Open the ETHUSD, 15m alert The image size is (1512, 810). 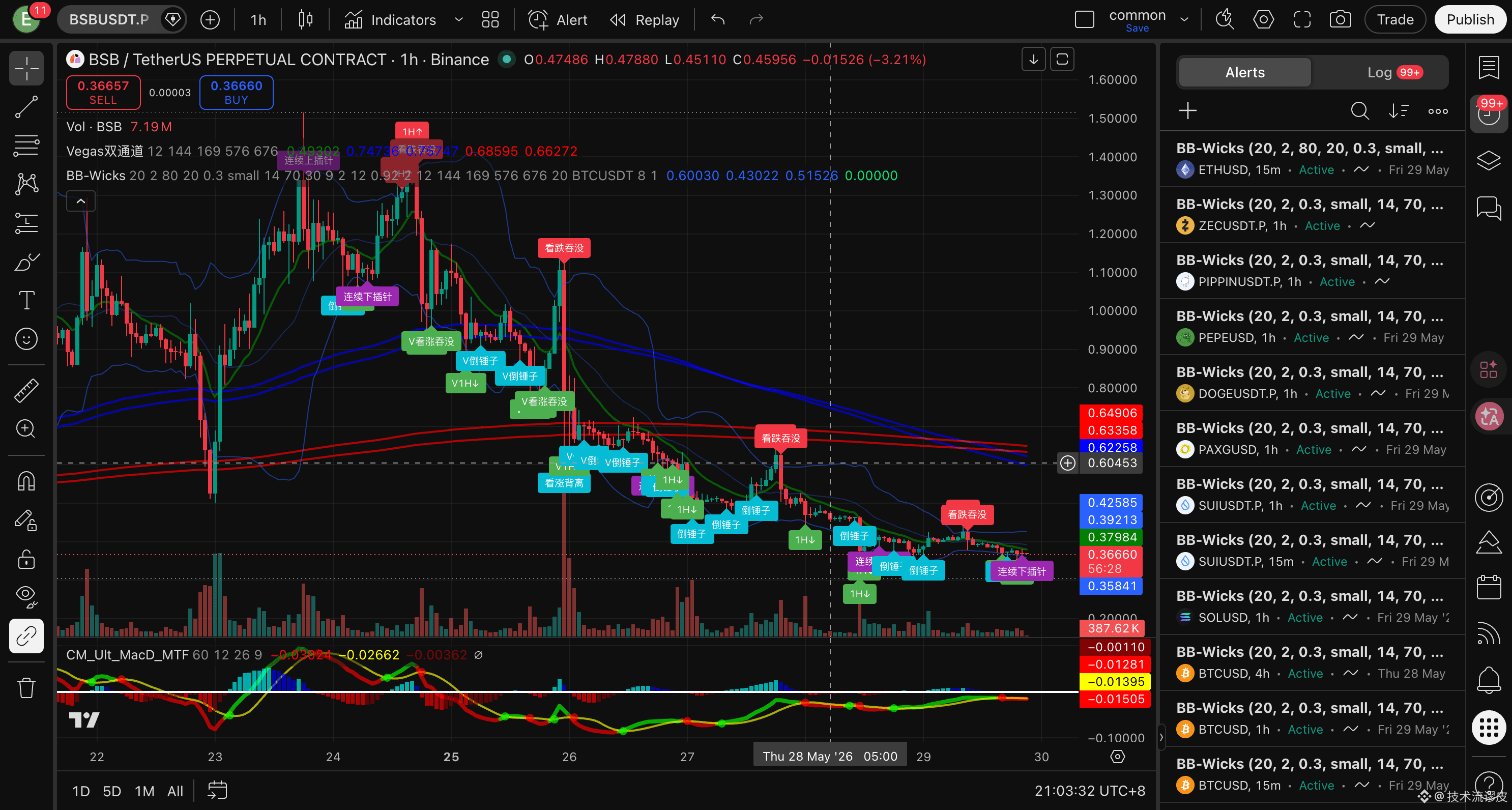[1313, 159]
